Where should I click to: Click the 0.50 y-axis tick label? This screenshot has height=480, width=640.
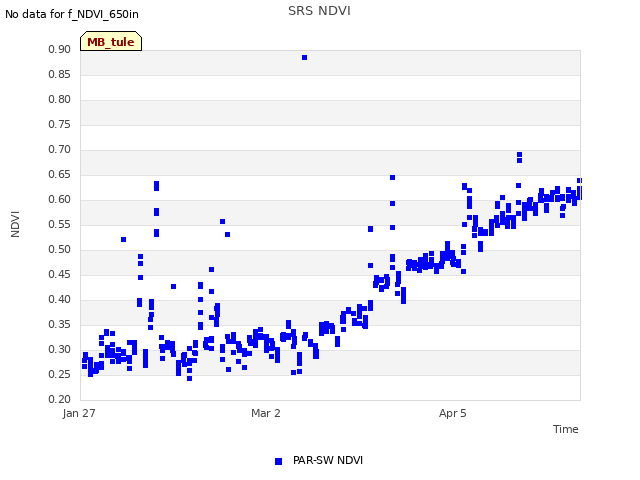tap(60, 249)
